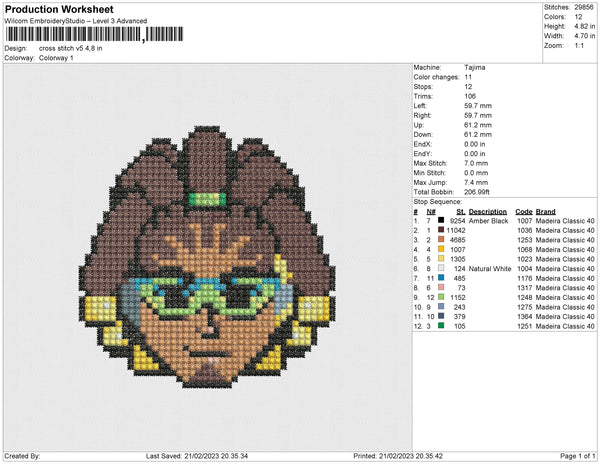
Task: Select the 'Natural White' description
Action: point(490,269)
